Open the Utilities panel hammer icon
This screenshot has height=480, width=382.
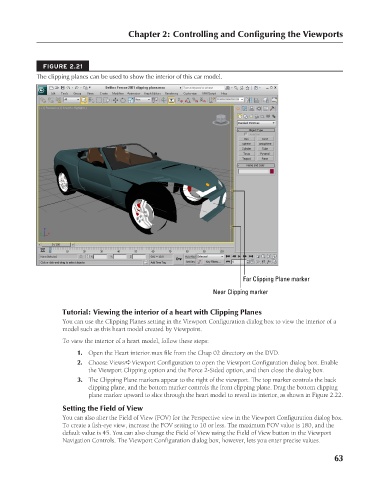coord(273,108)
